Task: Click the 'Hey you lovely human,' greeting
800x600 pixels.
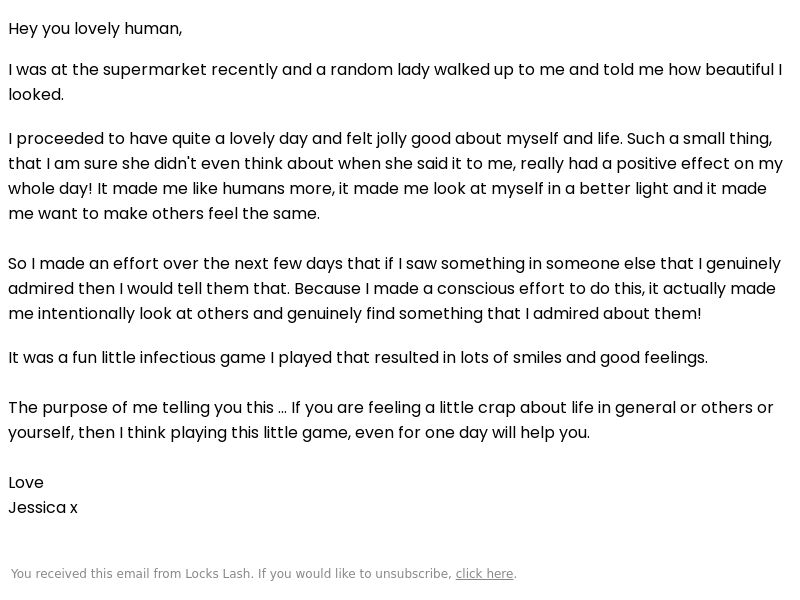Action: click(95, 29)
